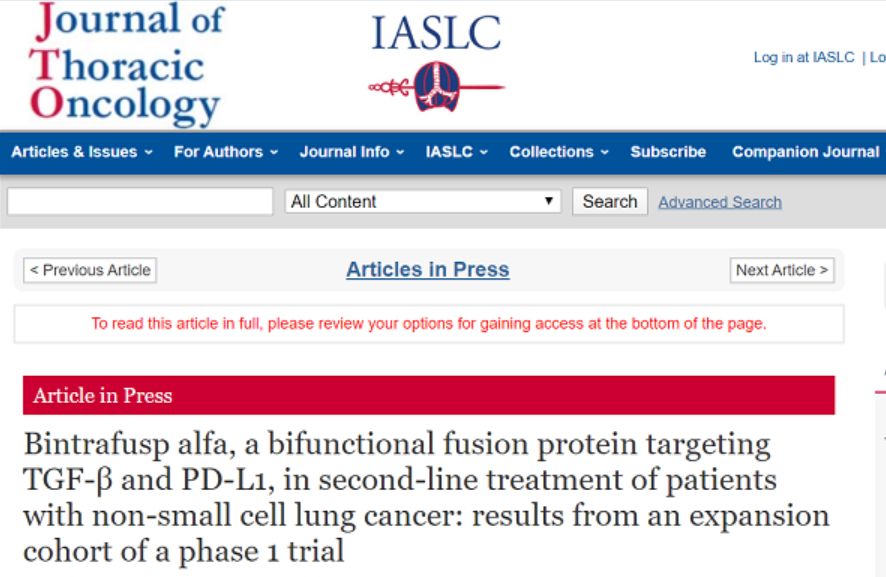
Task: Click the red access options notice text
Action: [x=428, y=324]
